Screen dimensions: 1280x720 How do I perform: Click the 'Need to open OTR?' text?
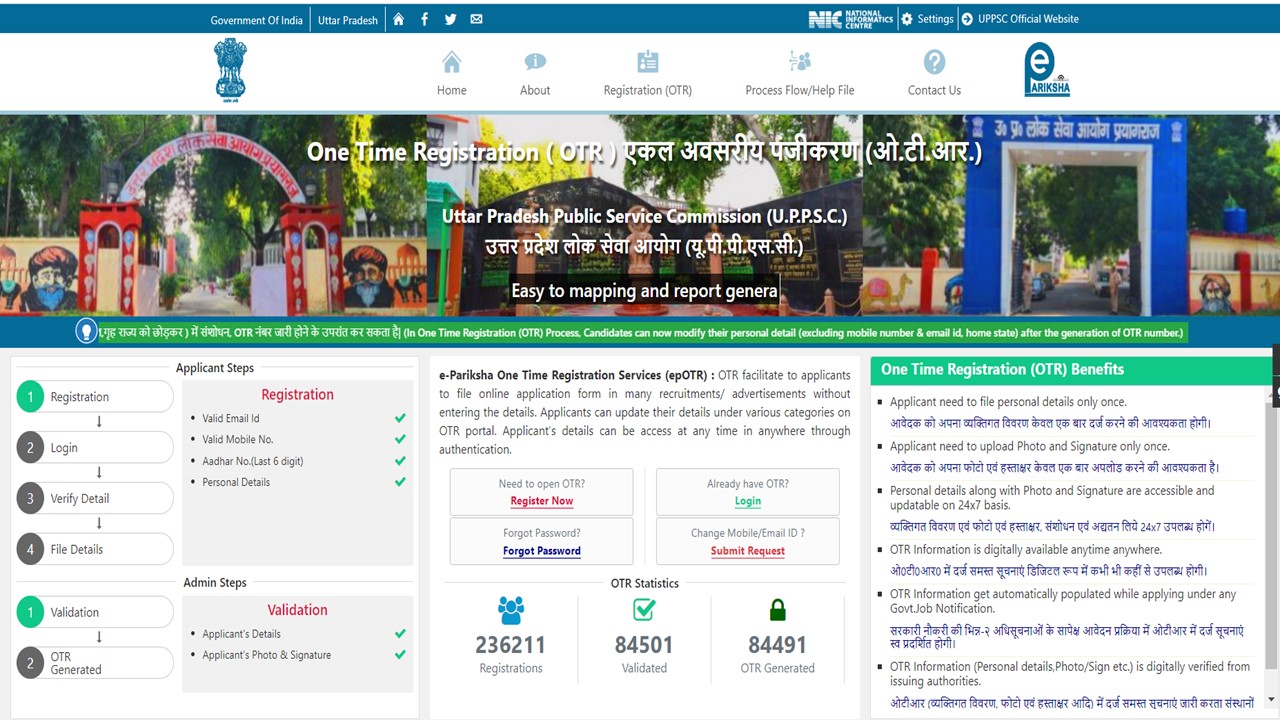[542, 484]
